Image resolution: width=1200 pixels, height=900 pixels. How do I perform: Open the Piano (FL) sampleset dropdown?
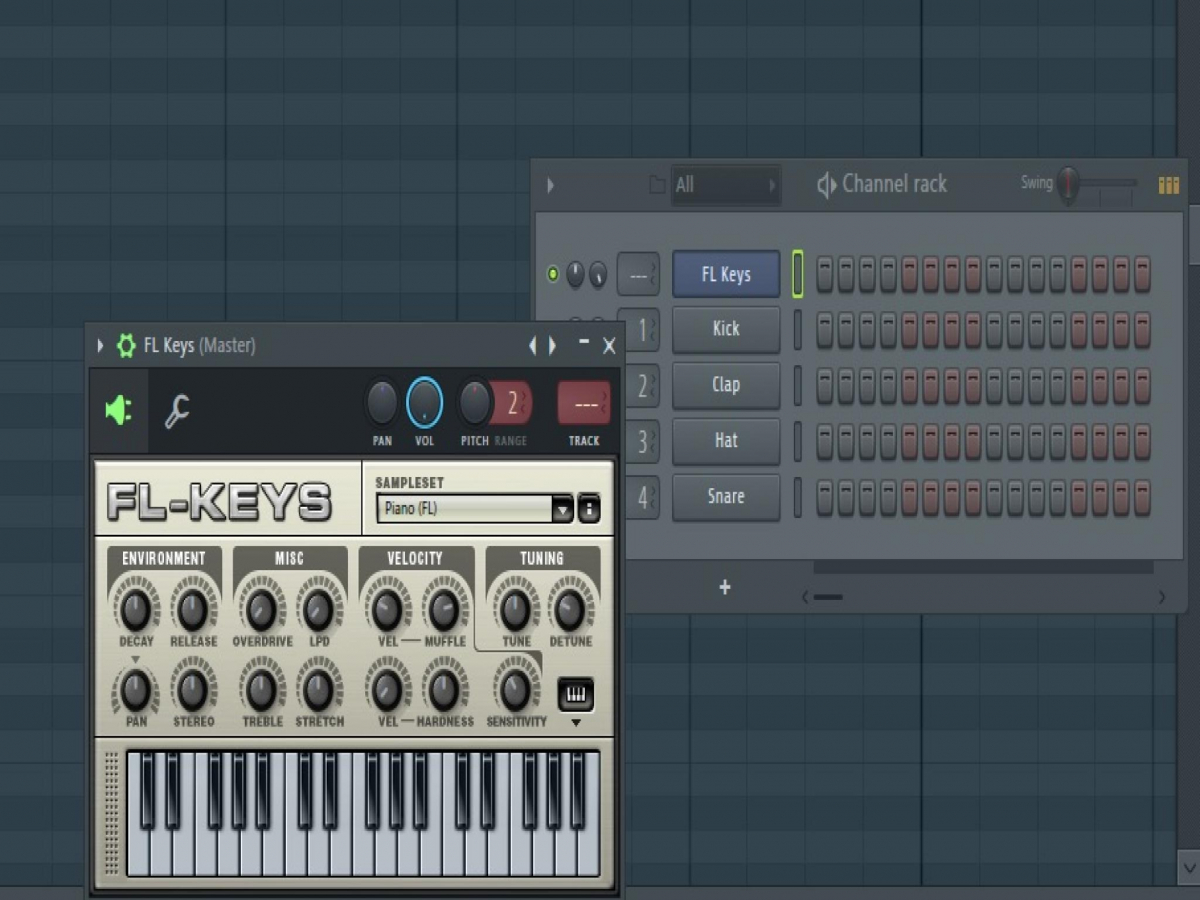[563, 509]
